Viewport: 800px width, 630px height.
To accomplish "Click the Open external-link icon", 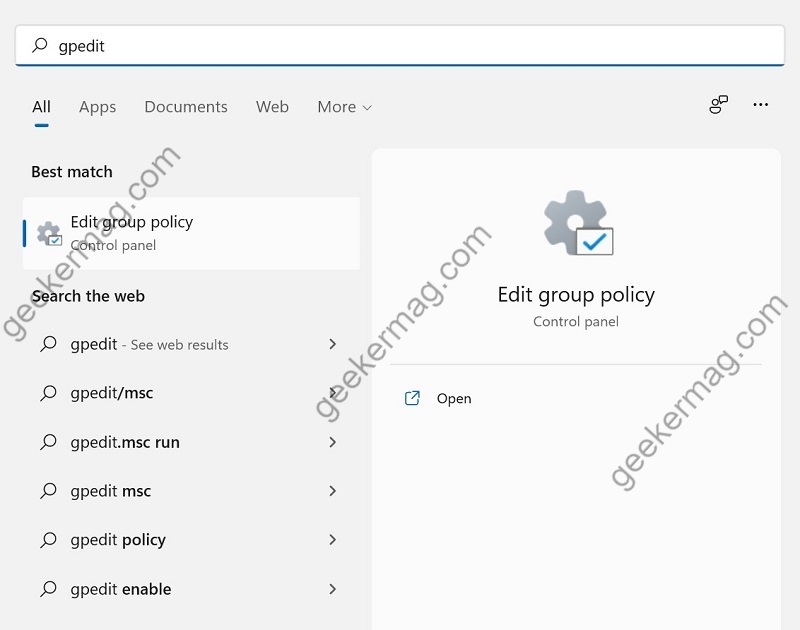I will [x=412, y=398].
